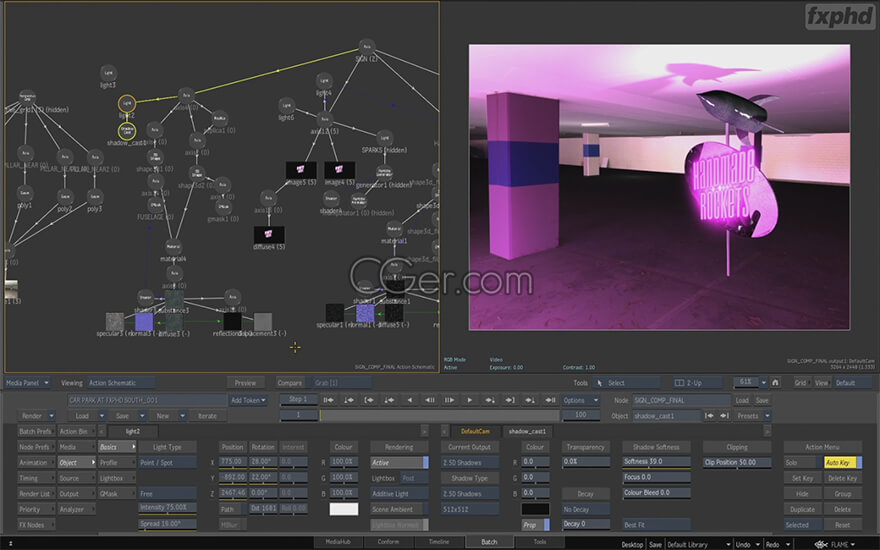Select the poly3 geometry node
Image resolution: width=880 pixels, height=550 pixels.
tap(95, 196)
